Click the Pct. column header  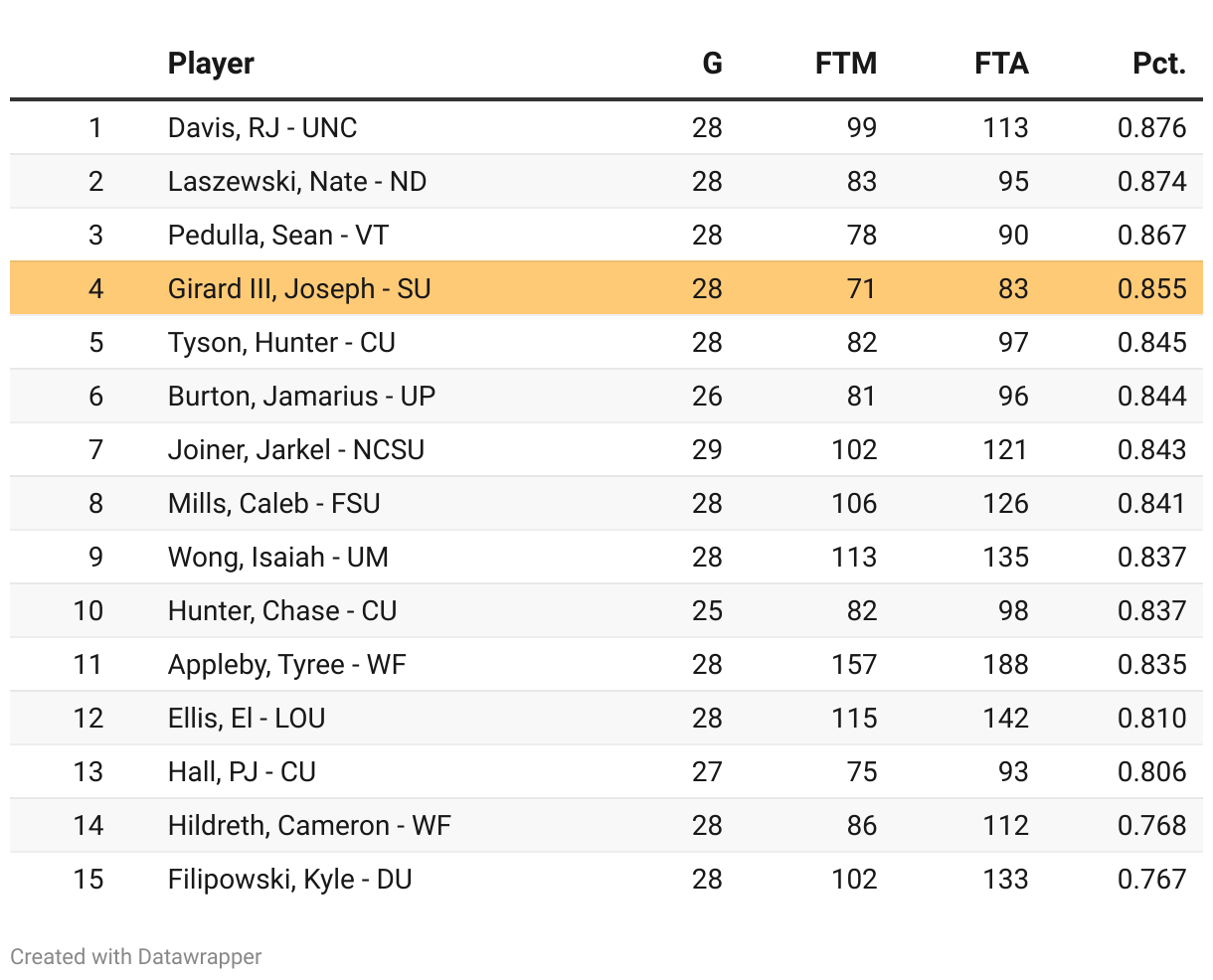click(1158, 64)
